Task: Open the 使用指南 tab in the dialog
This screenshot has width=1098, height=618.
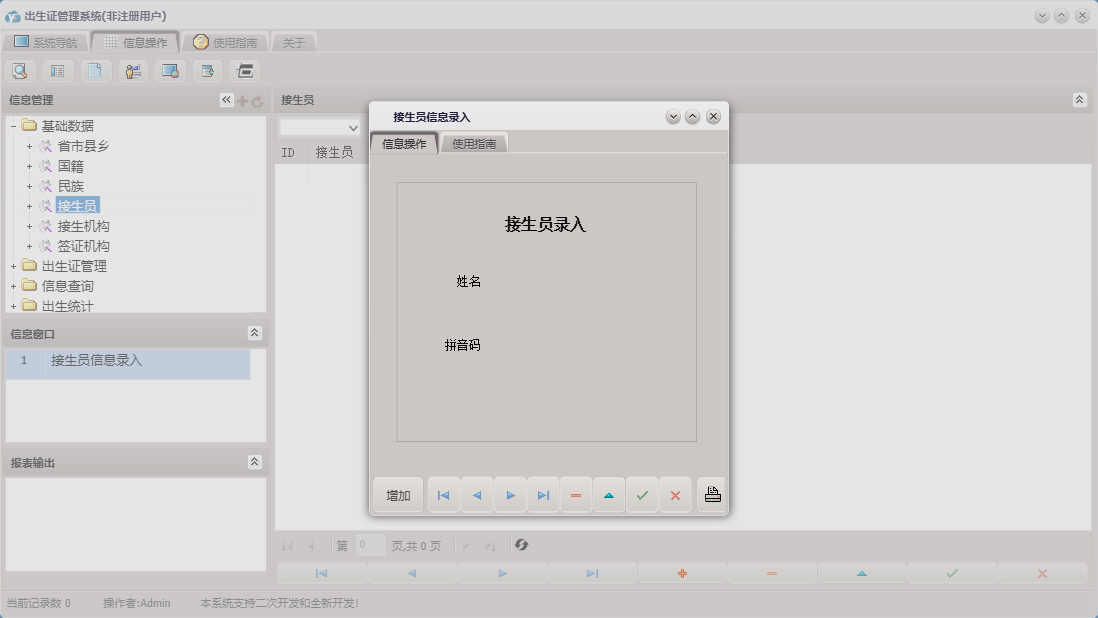Action: 474,142
